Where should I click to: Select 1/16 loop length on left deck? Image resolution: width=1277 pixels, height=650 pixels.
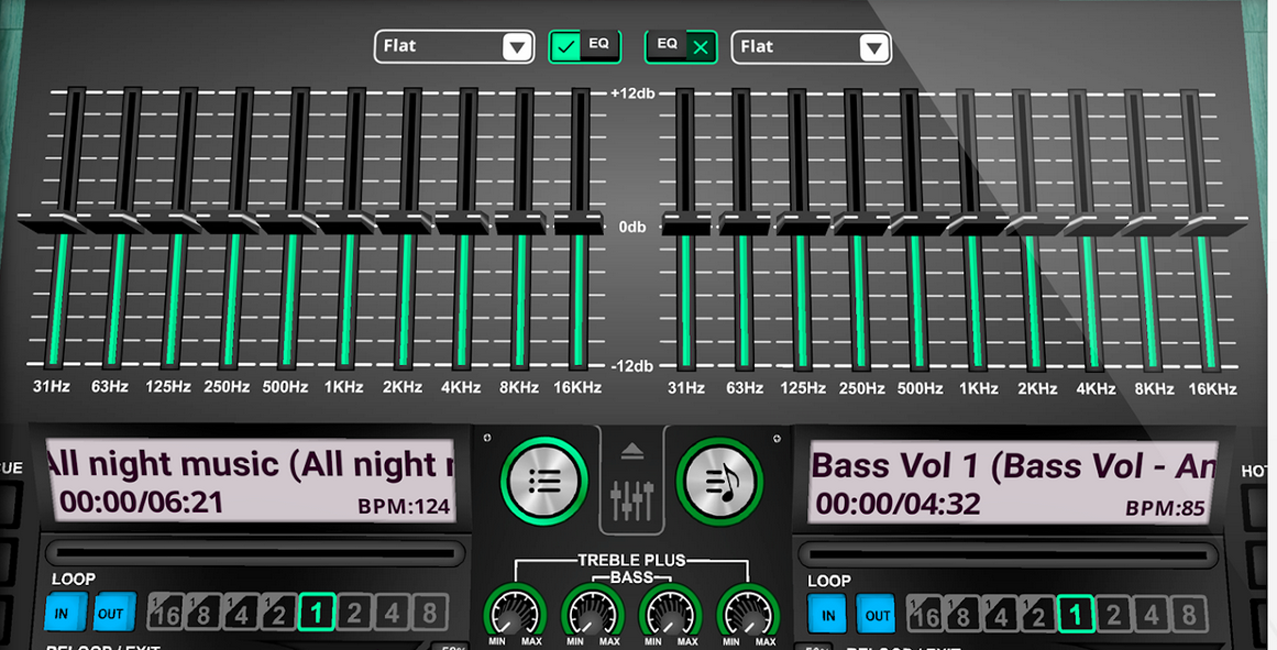pyautogui.click(x=166, y=612)
